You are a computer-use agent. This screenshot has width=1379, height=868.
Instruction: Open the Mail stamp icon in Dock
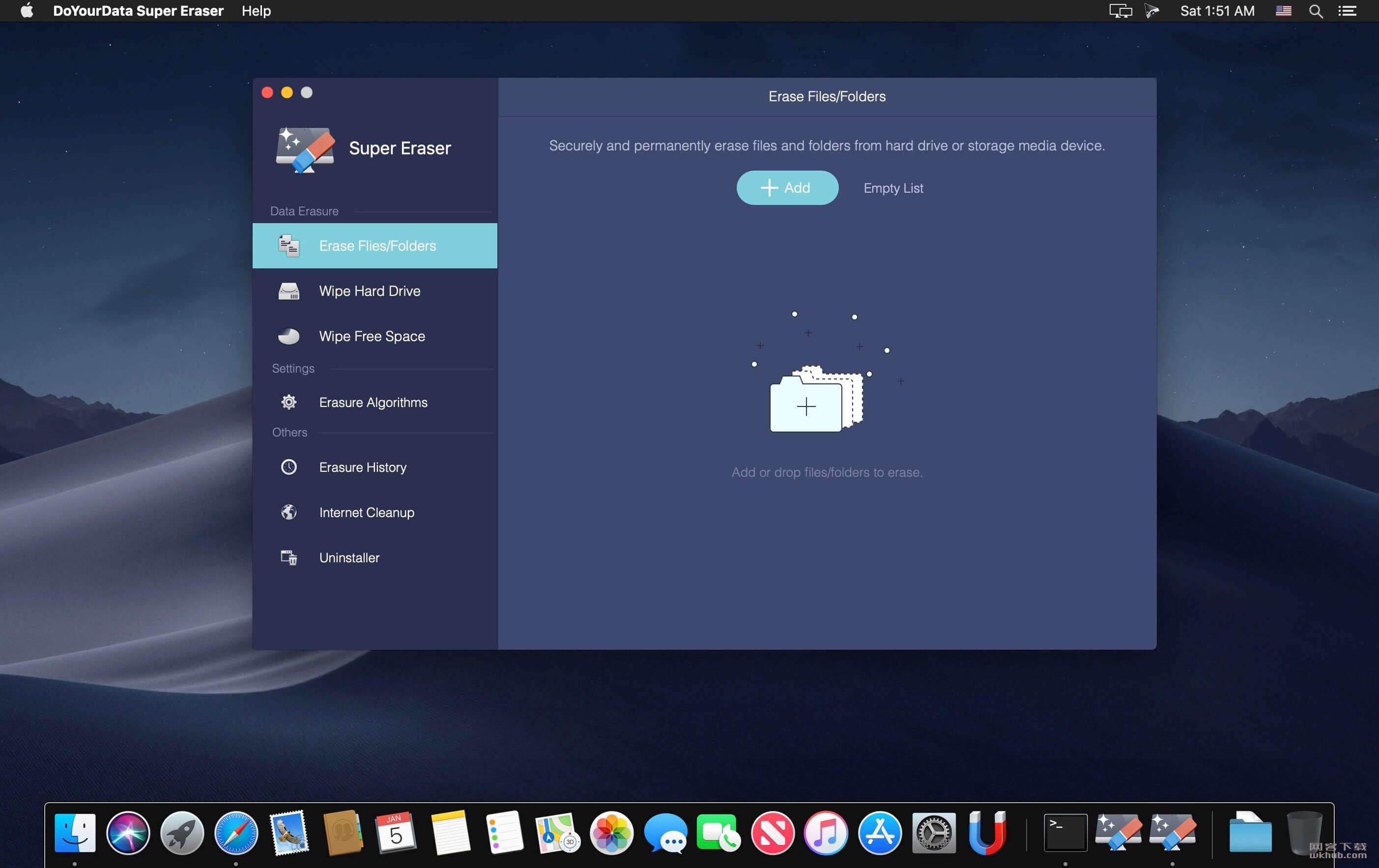(290, 833)
